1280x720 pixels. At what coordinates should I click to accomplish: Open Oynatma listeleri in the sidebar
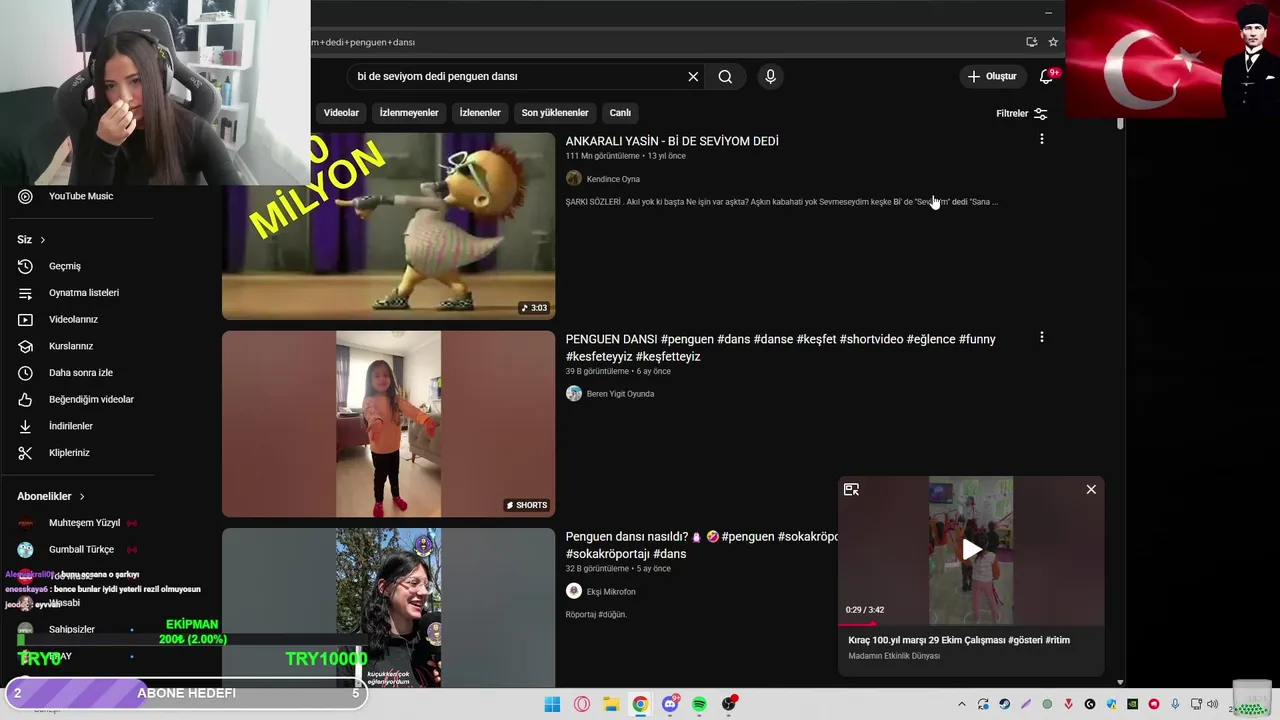click(84, 293)
